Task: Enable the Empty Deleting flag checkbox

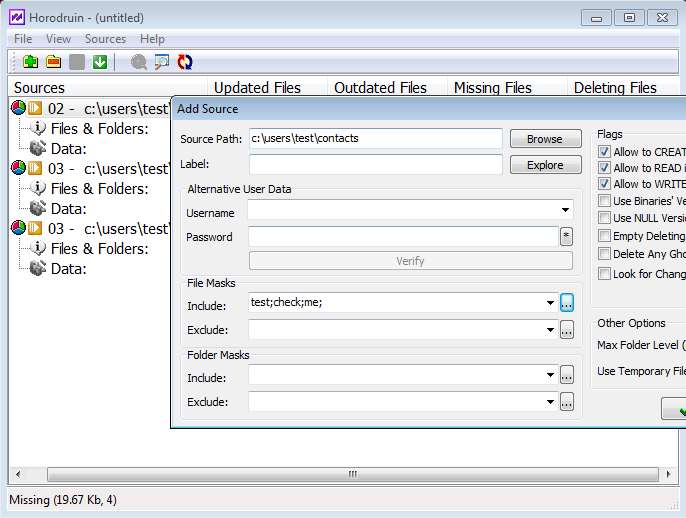Action: click(604, 236)
